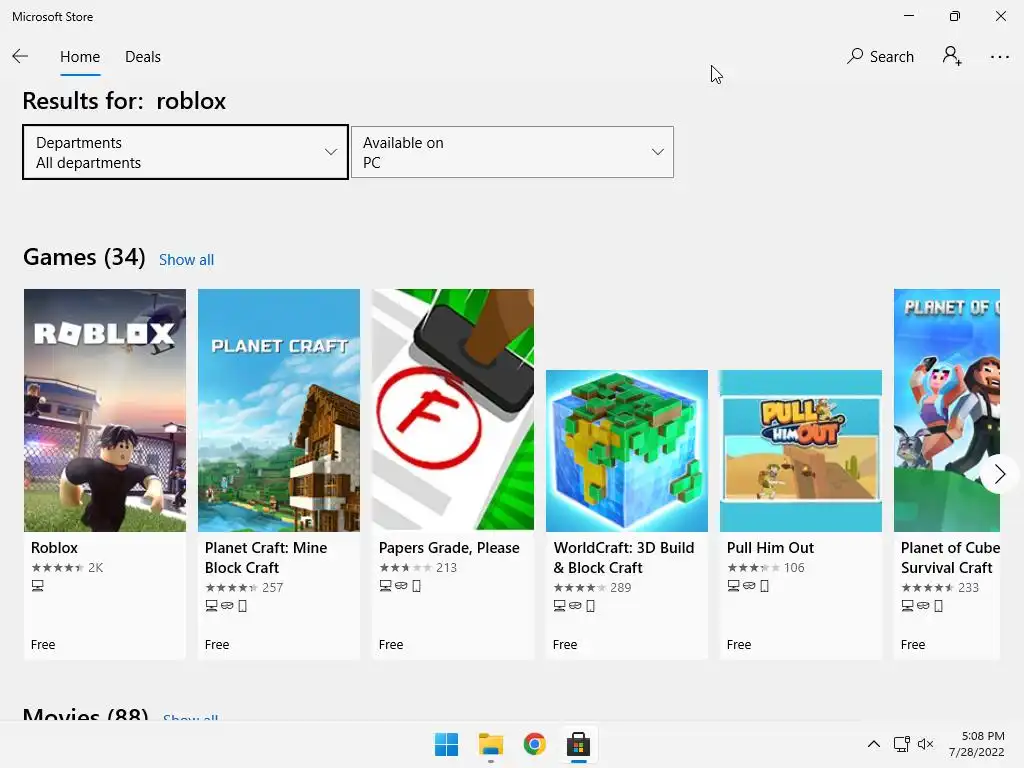Viewport: 1024px width, 768px height.
Task: Click the Roblox title text
Action: 54,548
